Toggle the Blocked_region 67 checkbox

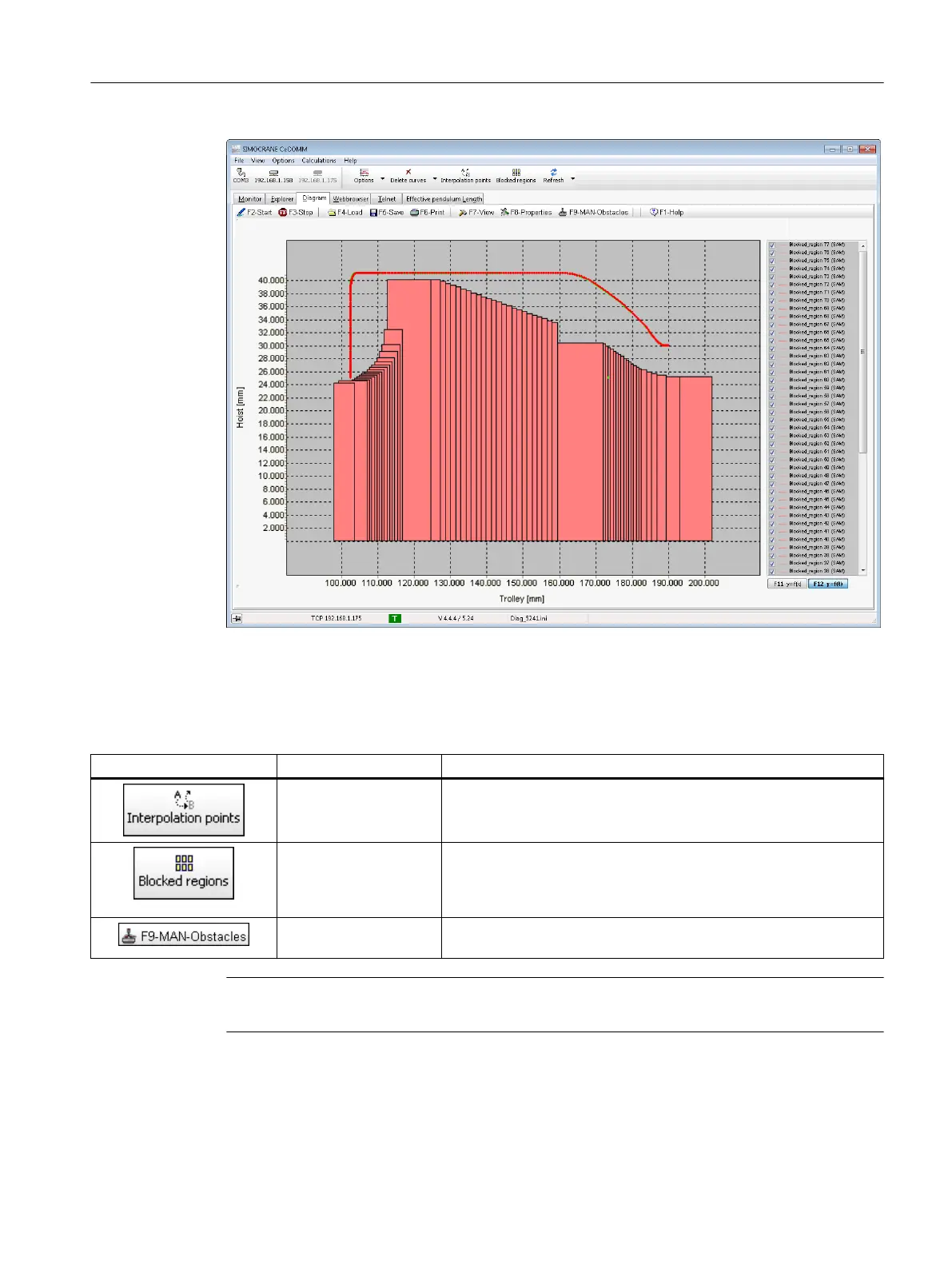point(772,325)
